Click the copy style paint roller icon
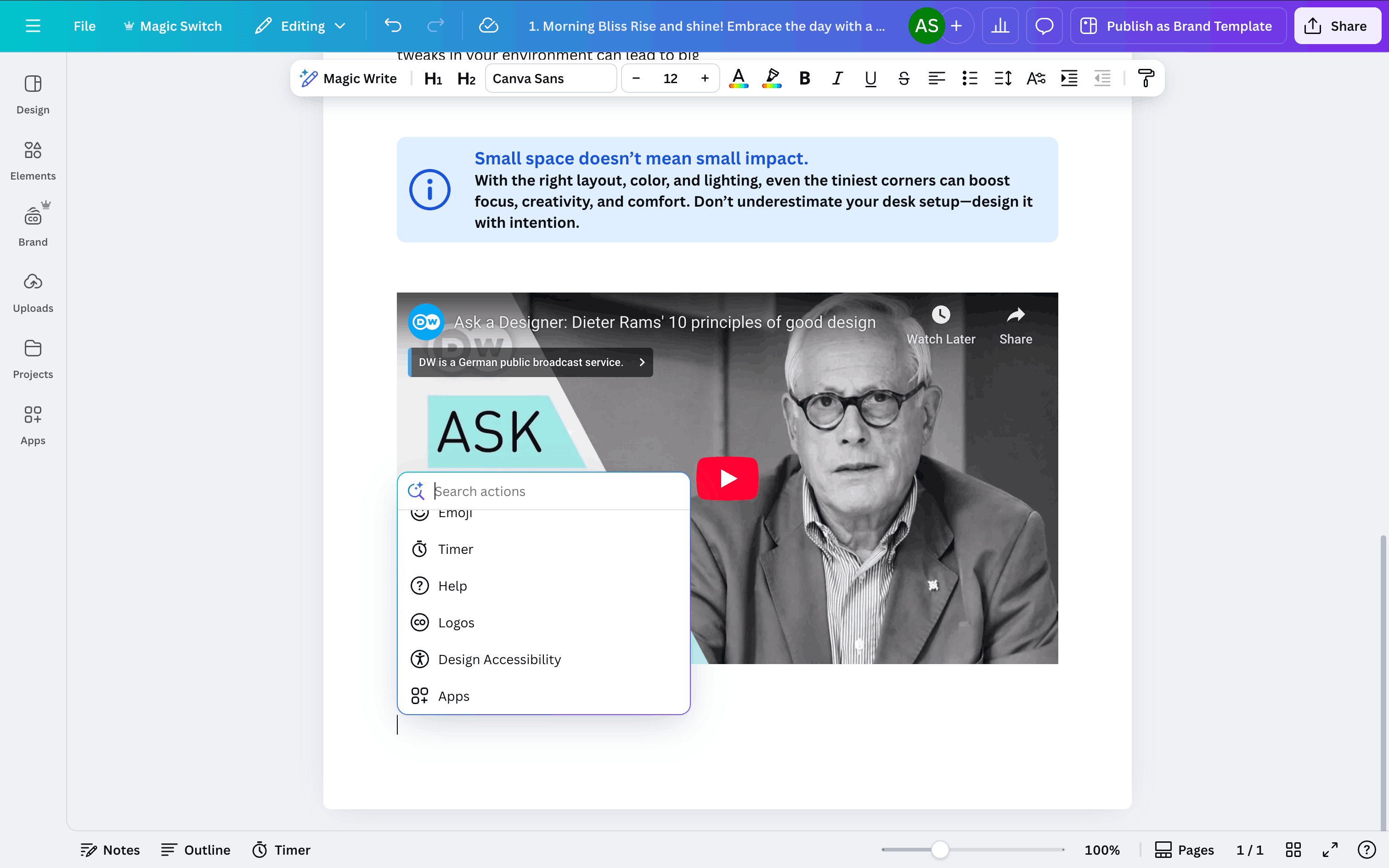1389x868 pixels. point(1146,78)
